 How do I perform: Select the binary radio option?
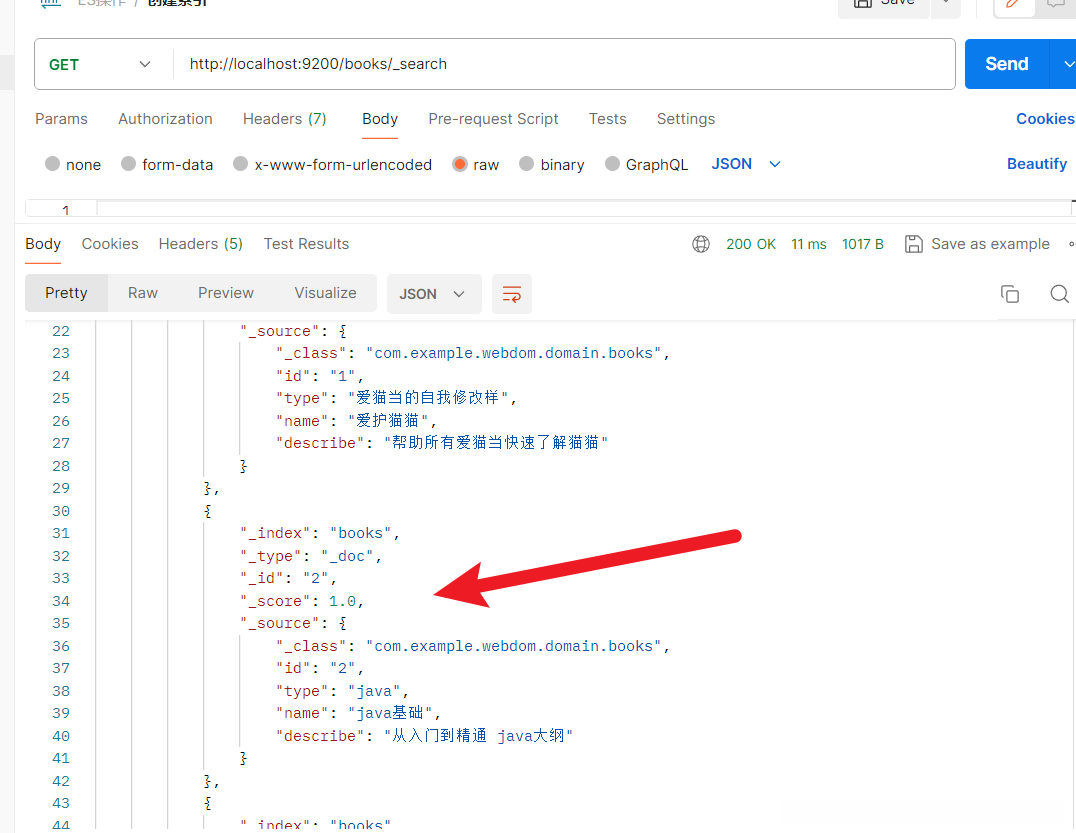[526, 164]
